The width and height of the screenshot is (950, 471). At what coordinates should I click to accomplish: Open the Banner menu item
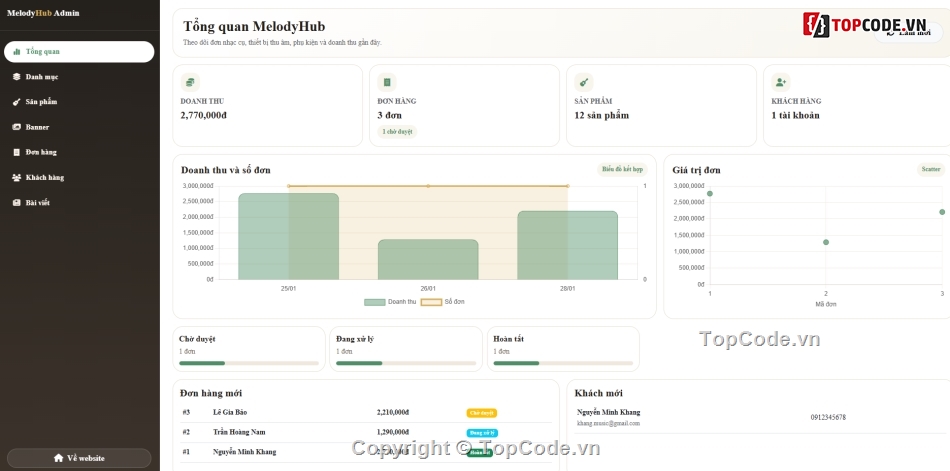(x=79, y=127)
